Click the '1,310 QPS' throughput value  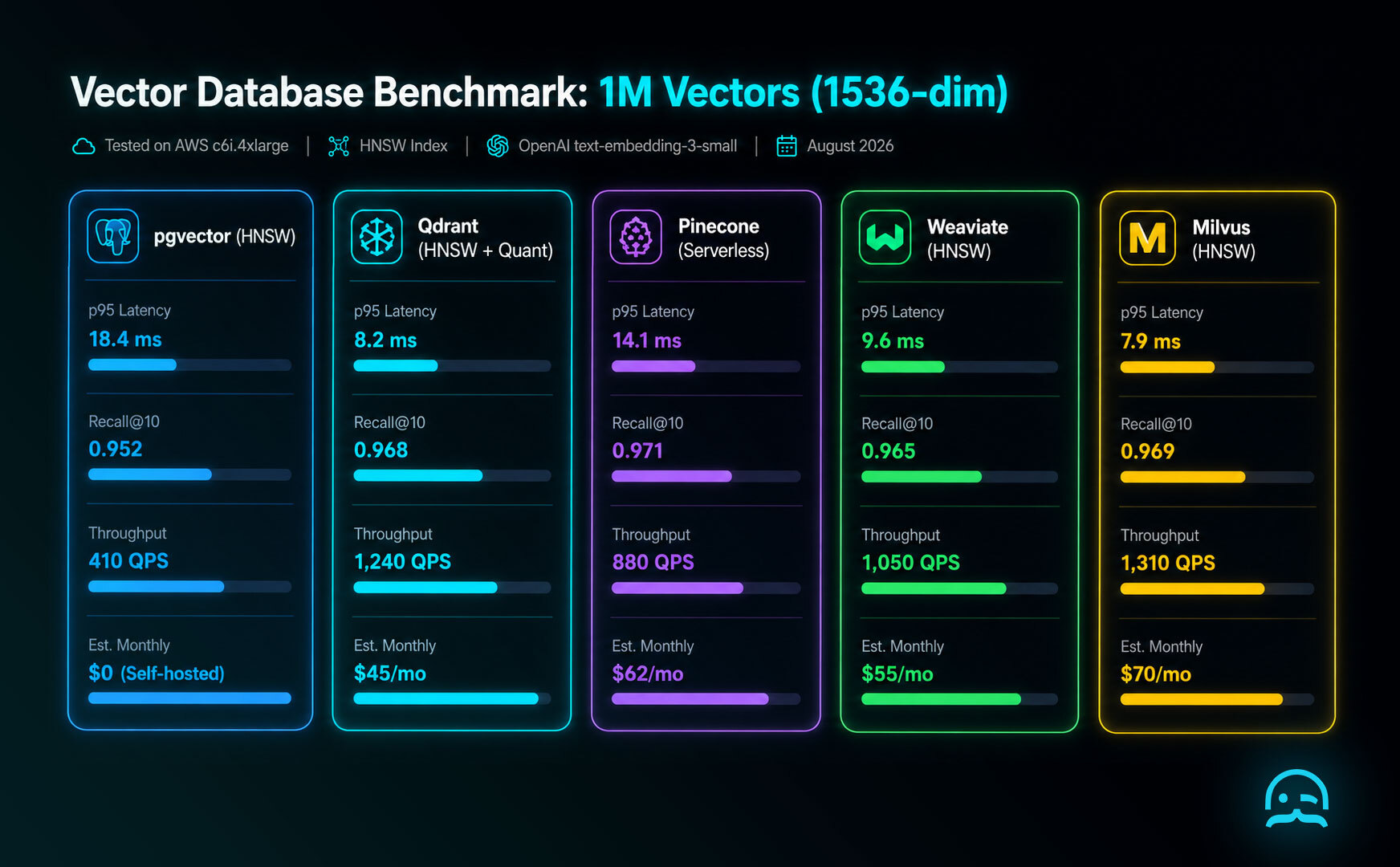point(1168,564)
